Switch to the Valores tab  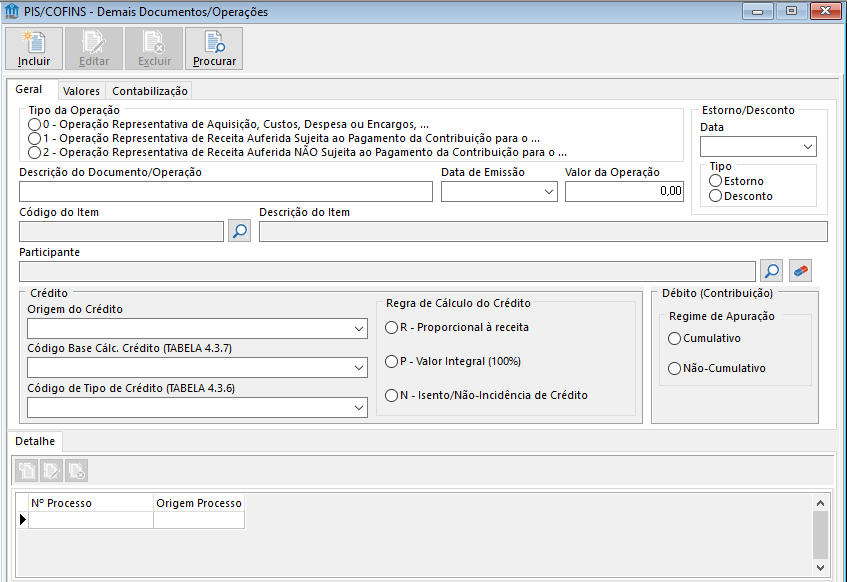[82, 91]
